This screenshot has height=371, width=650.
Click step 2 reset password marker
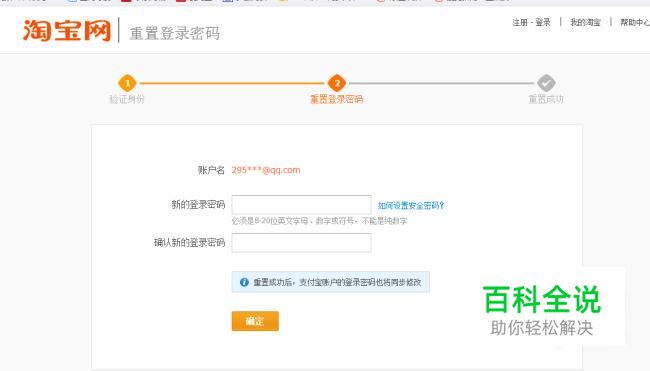coord(337,83)
